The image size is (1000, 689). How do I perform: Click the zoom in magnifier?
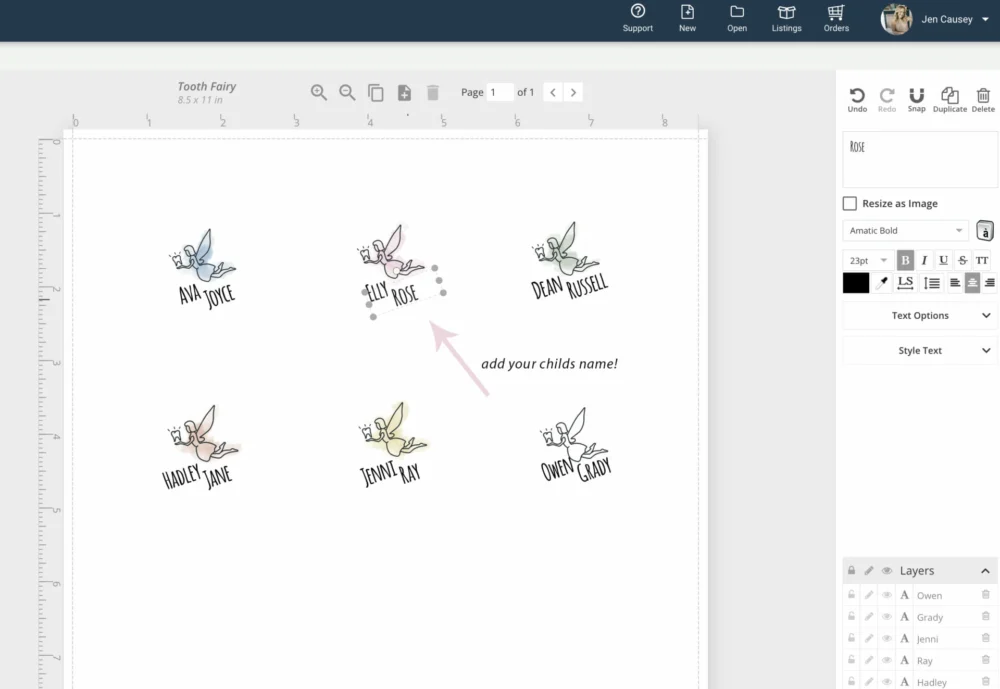[x=319, y=92]
